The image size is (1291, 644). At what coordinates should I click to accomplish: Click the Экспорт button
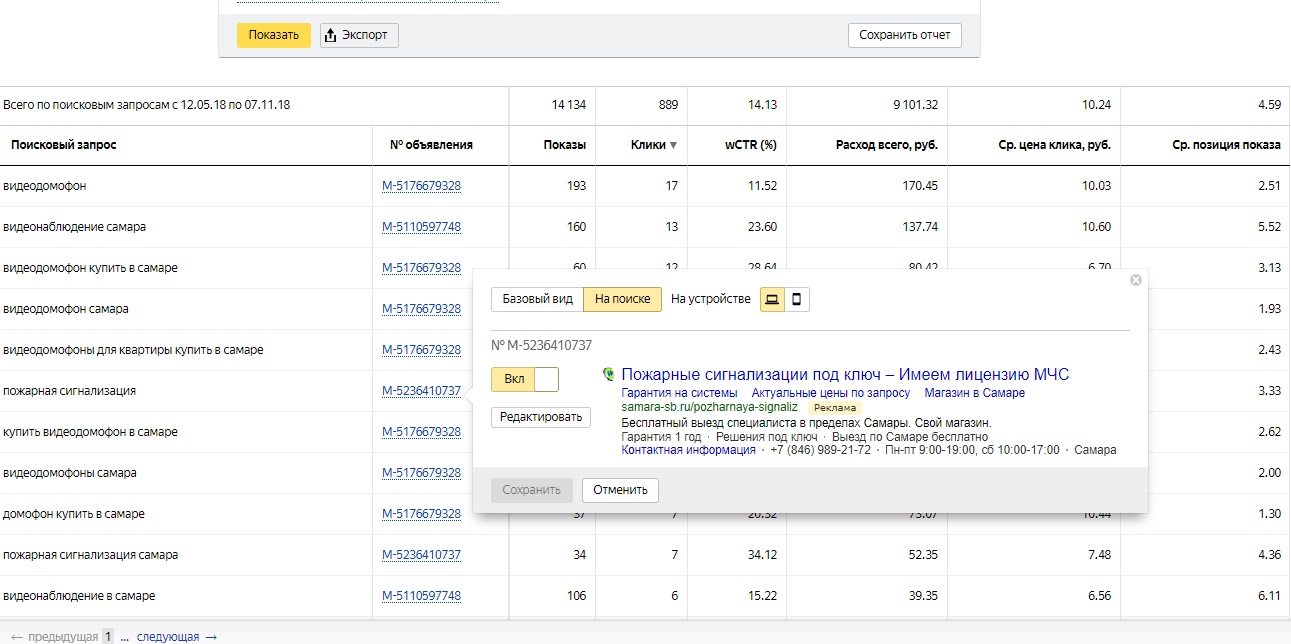click(x=360, y=35)
